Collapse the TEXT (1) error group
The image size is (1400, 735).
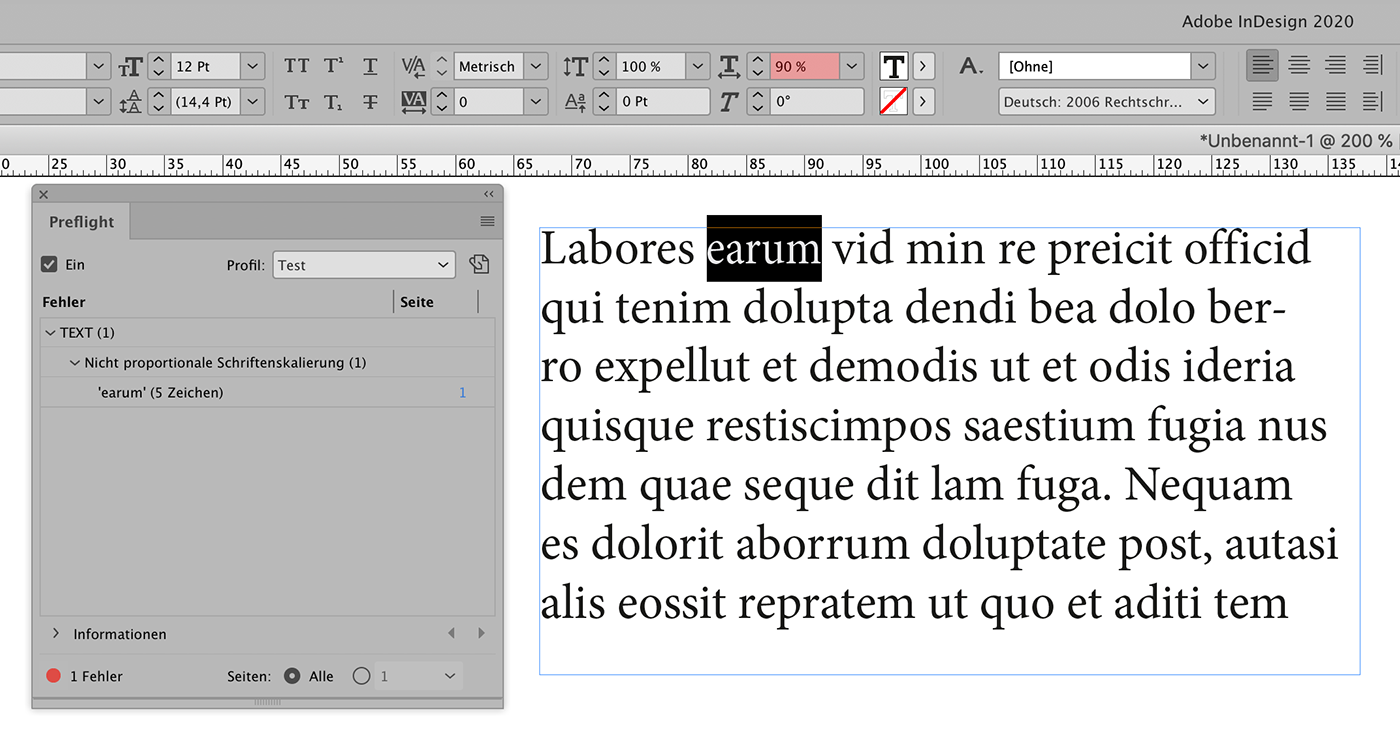coord(50,333)
